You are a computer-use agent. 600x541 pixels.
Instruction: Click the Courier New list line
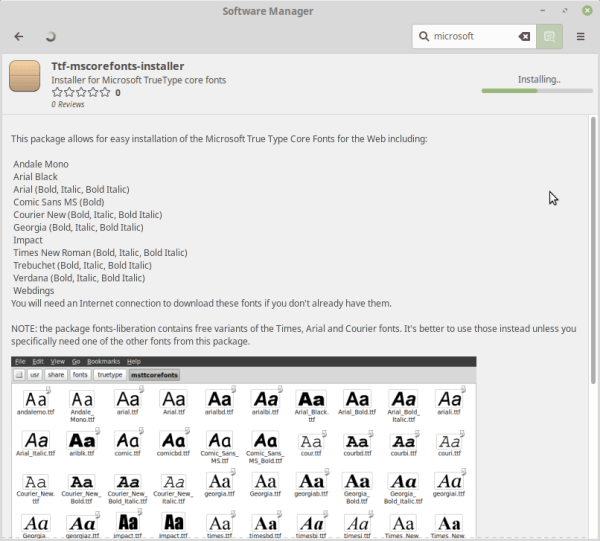[88, 215]
